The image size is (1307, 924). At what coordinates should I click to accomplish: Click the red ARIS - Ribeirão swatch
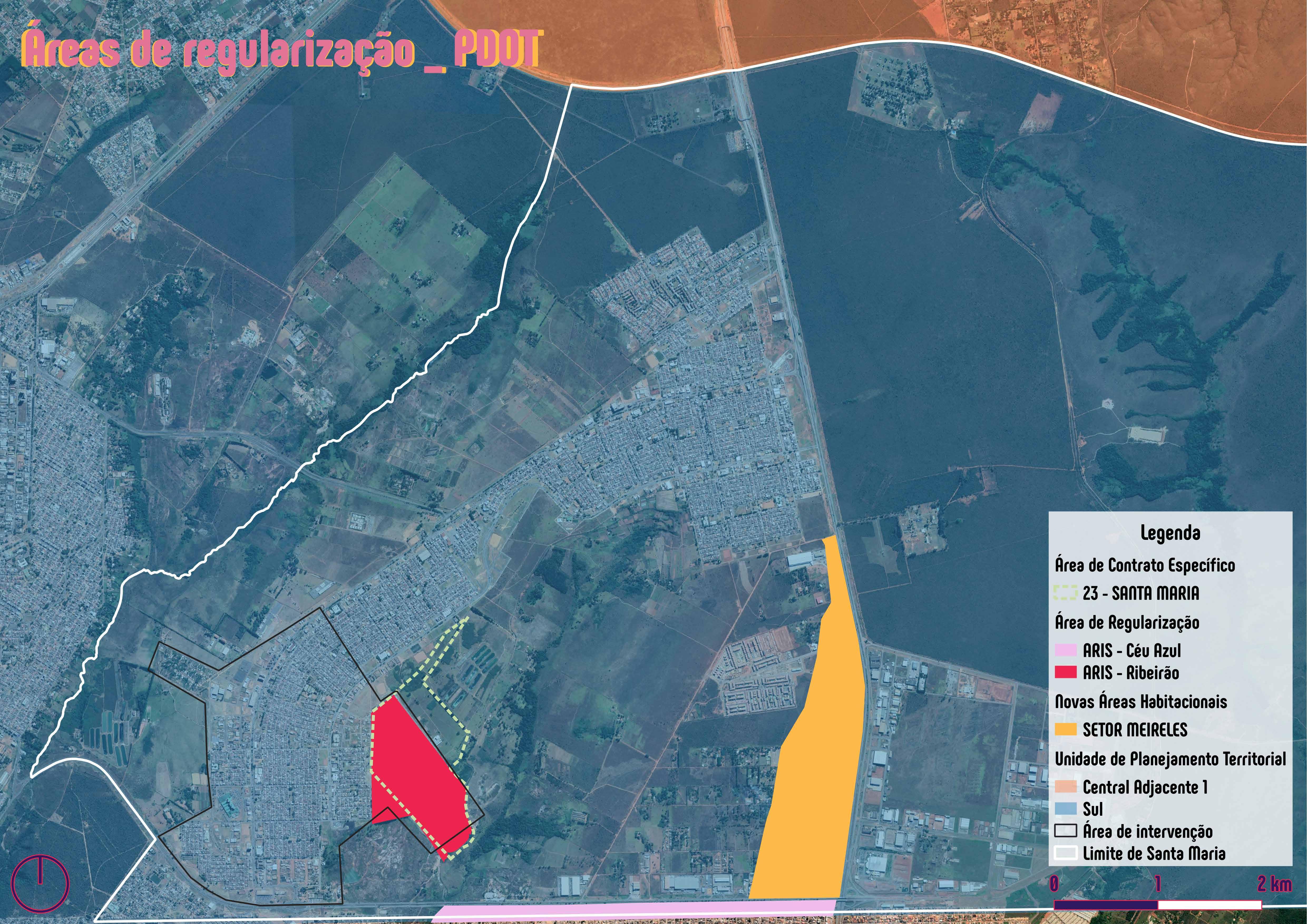tap(1066, 672)
